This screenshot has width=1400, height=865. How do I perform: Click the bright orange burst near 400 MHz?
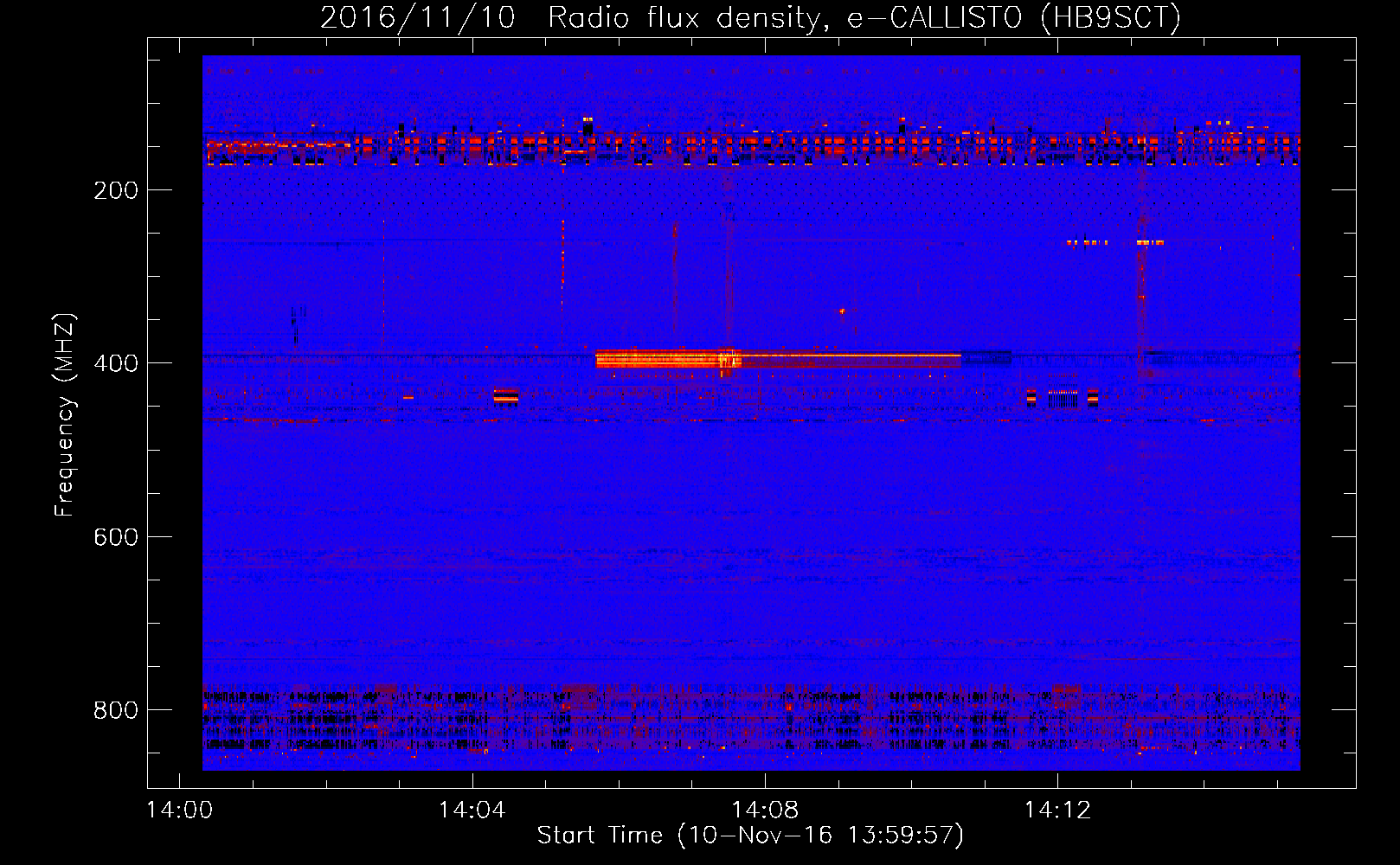(x=668, y=359)
